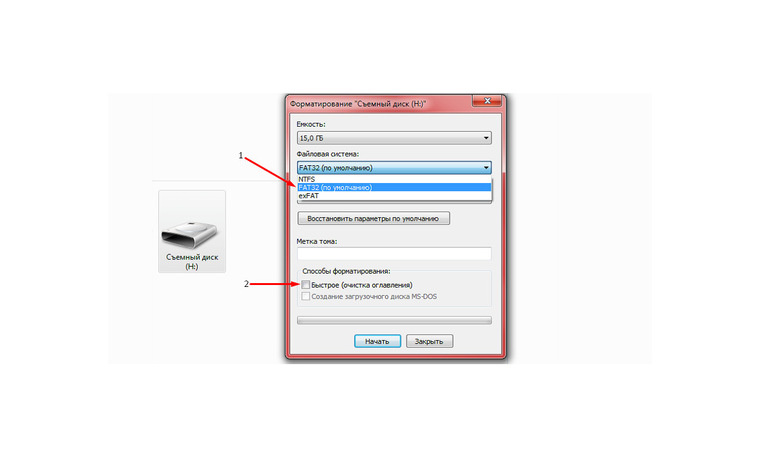Dismiss the dialog with the Закрыть button
Screen dimensions: 760x456
click(x=429, y=341)
